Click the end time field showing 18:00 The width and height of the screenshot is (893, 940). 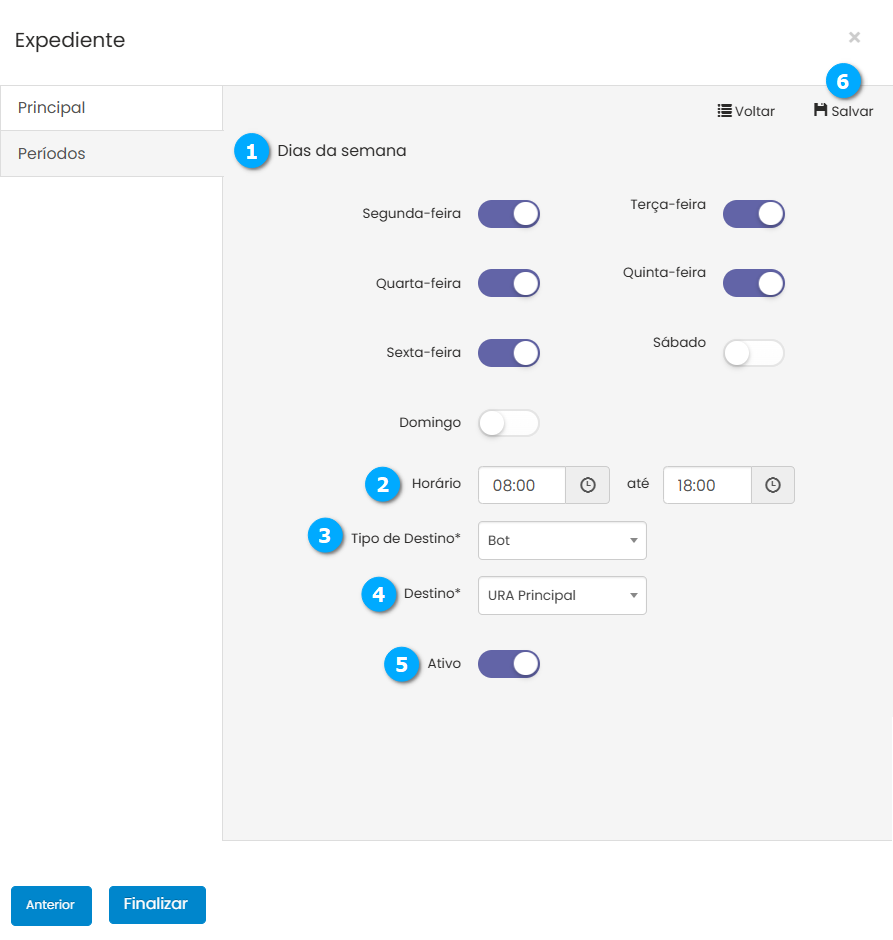707,485
